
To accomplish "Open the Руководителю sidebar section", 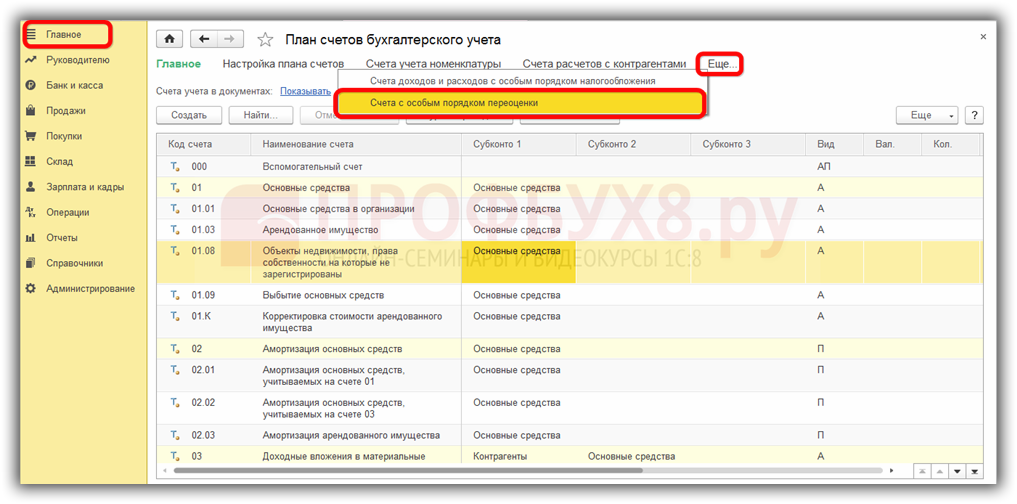I will (77, 60).
